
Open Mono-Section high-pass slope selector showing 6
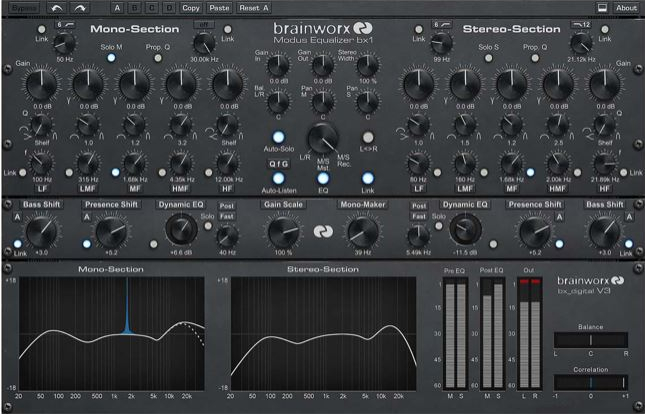pyautogui.click(x=65, y=25)
